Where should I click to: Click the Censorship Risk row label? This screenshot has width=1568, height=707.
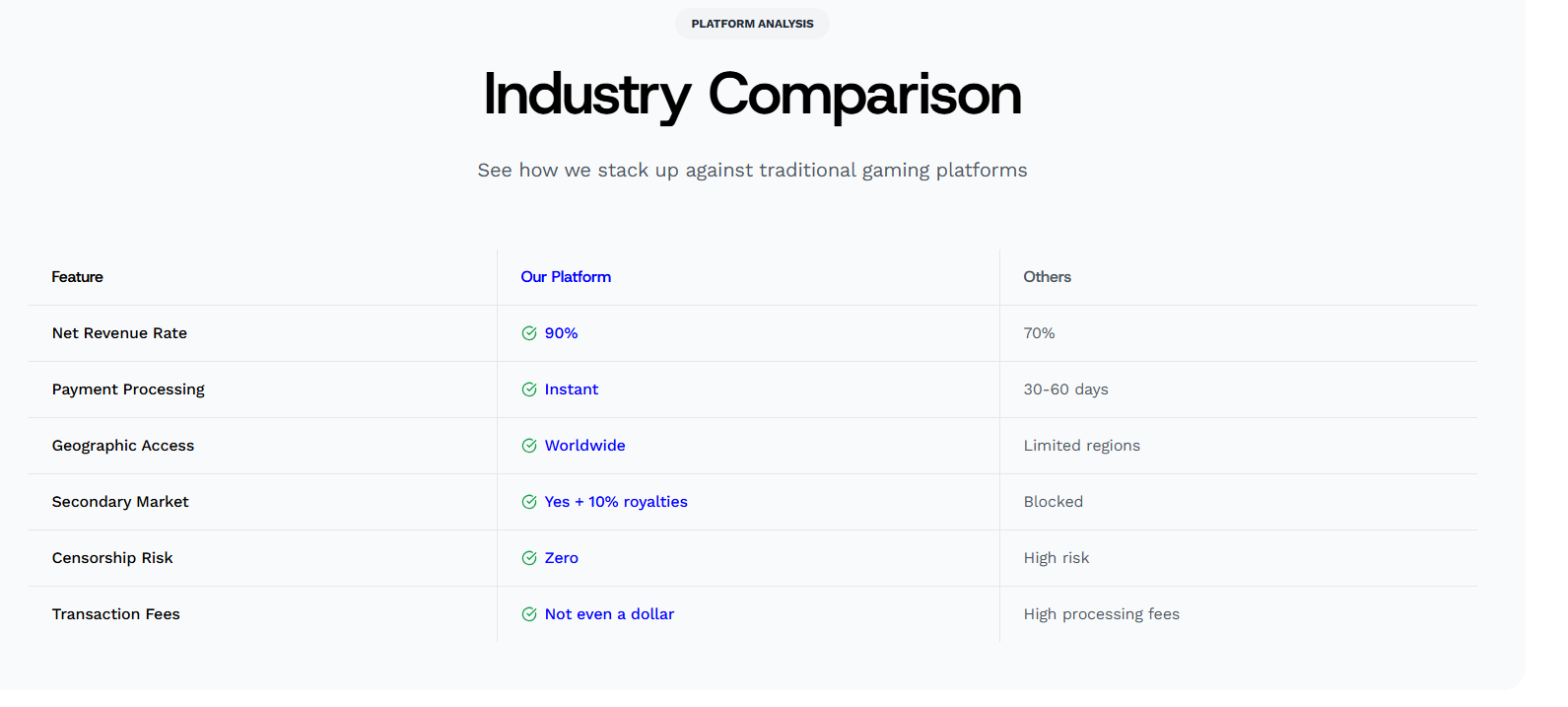112,558
